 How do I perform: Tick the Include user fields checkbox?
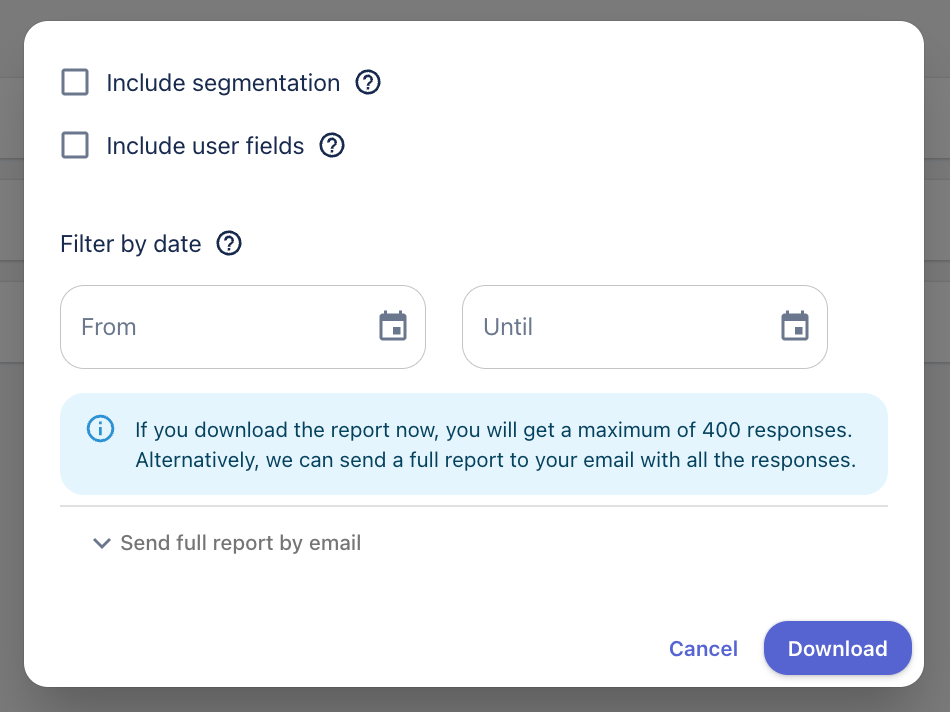tap(75, 145)
